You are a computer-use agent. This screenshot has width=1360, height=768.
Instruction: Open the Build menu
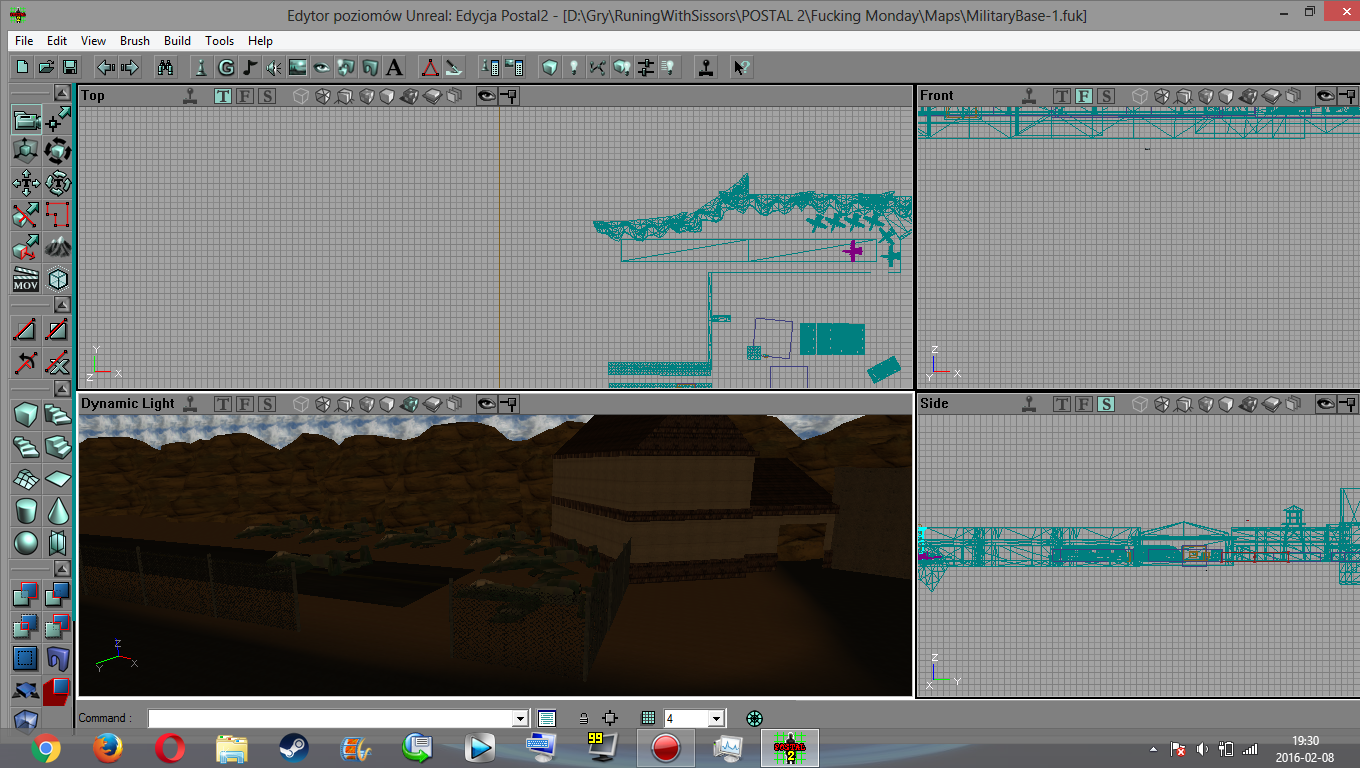(x=178, y=41)
